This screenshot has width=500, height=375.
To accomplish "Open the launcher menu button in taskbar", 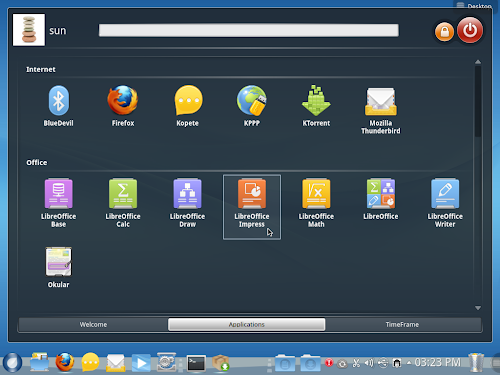I will pos(12,363).
